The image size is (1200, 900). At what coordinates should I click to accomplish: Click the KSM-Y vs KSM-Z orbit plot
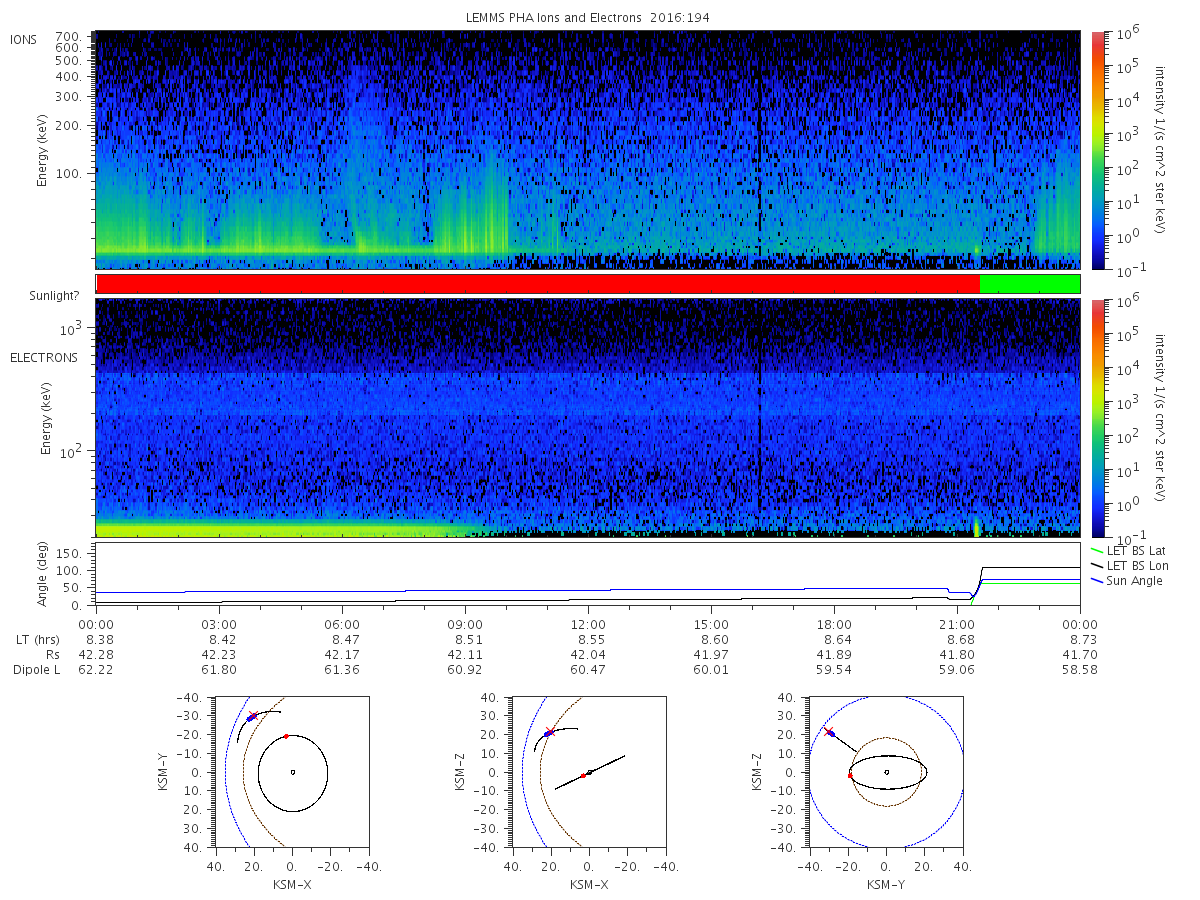[x=886, y=772]
